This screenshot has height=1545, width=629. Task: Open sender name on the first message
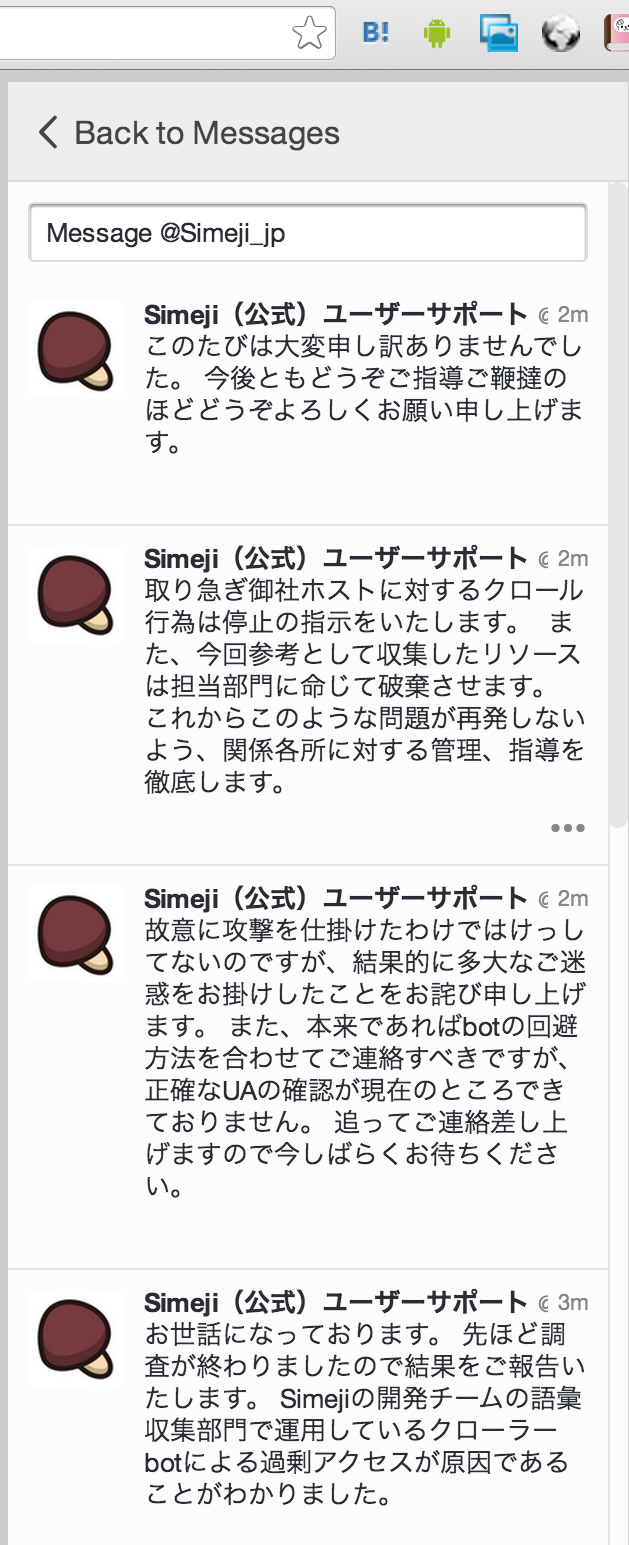tap(335, 314)
